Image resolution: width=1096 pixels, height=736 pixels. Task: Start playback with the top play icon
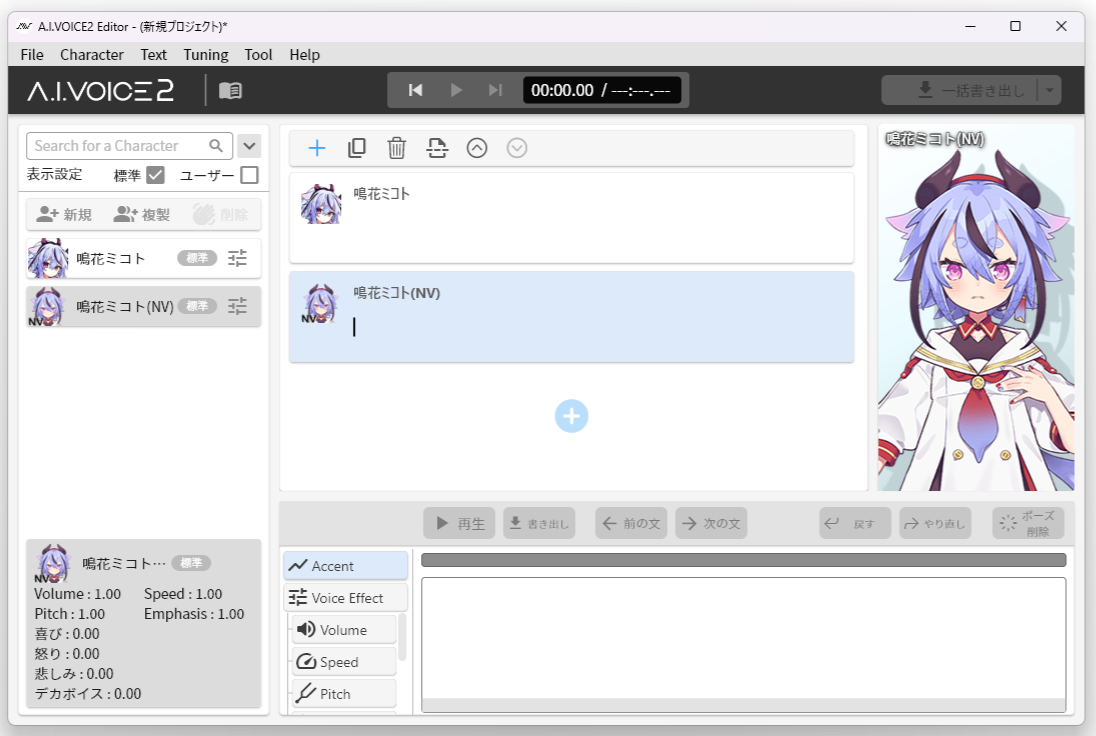click(456, 90)
